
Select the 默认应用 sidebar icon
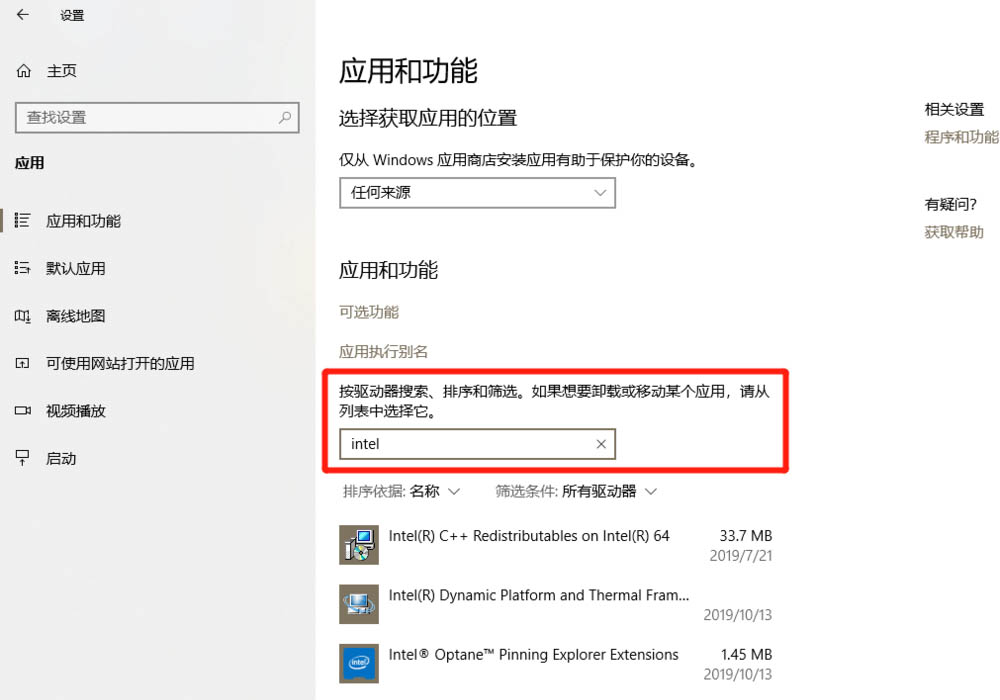click(22, 268)
